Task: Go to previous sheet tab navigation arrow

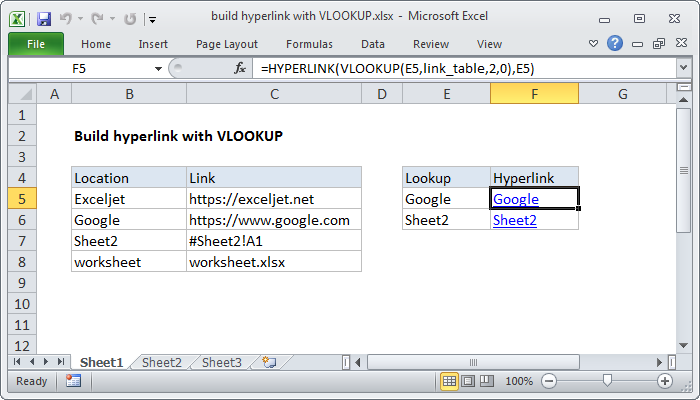Action: pyautogui.click(x=32, y=362)
